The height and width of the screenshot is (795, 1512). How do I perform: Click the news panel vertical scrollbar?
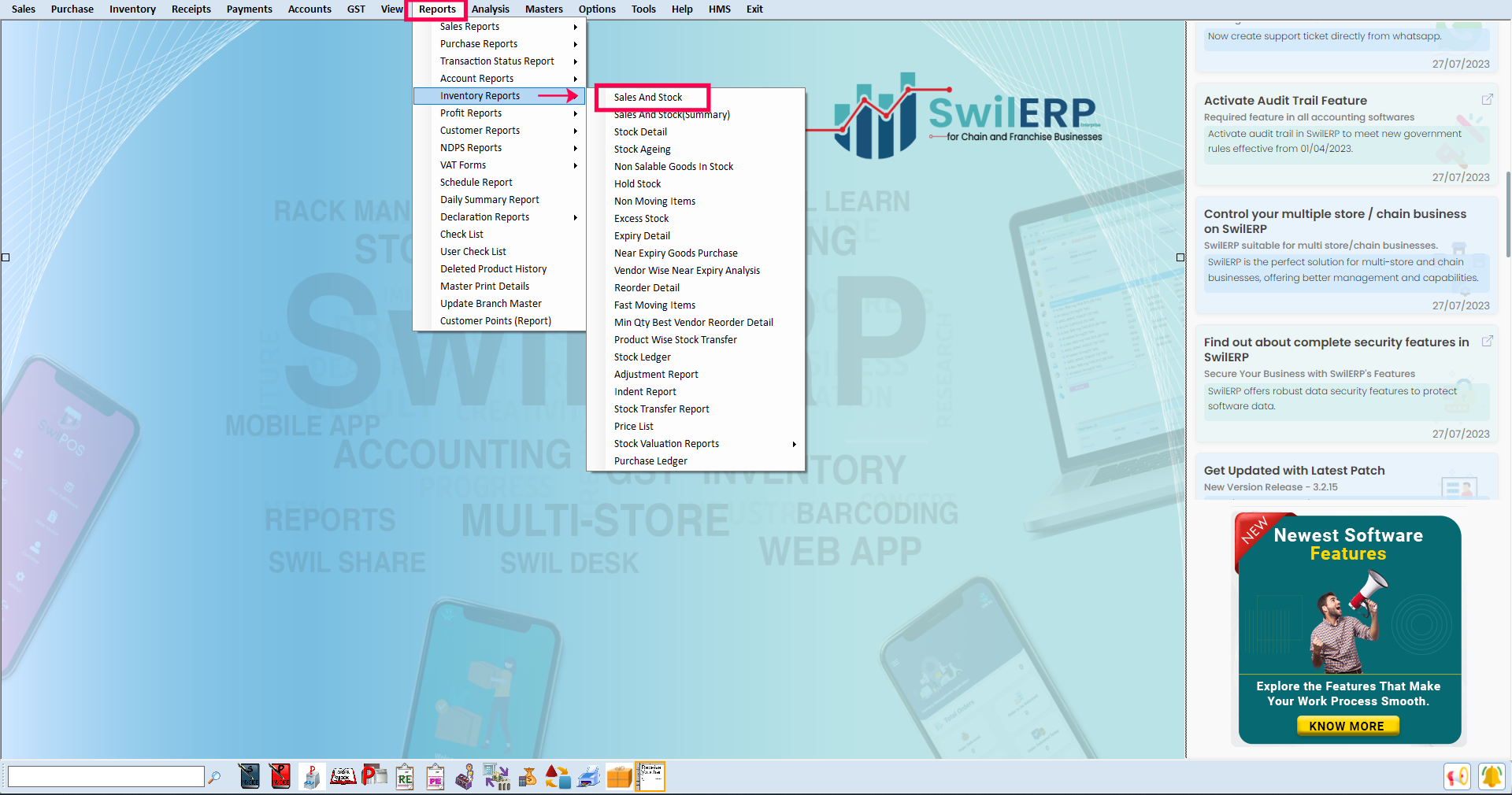pyautogui.click(x=1507, y=214)
